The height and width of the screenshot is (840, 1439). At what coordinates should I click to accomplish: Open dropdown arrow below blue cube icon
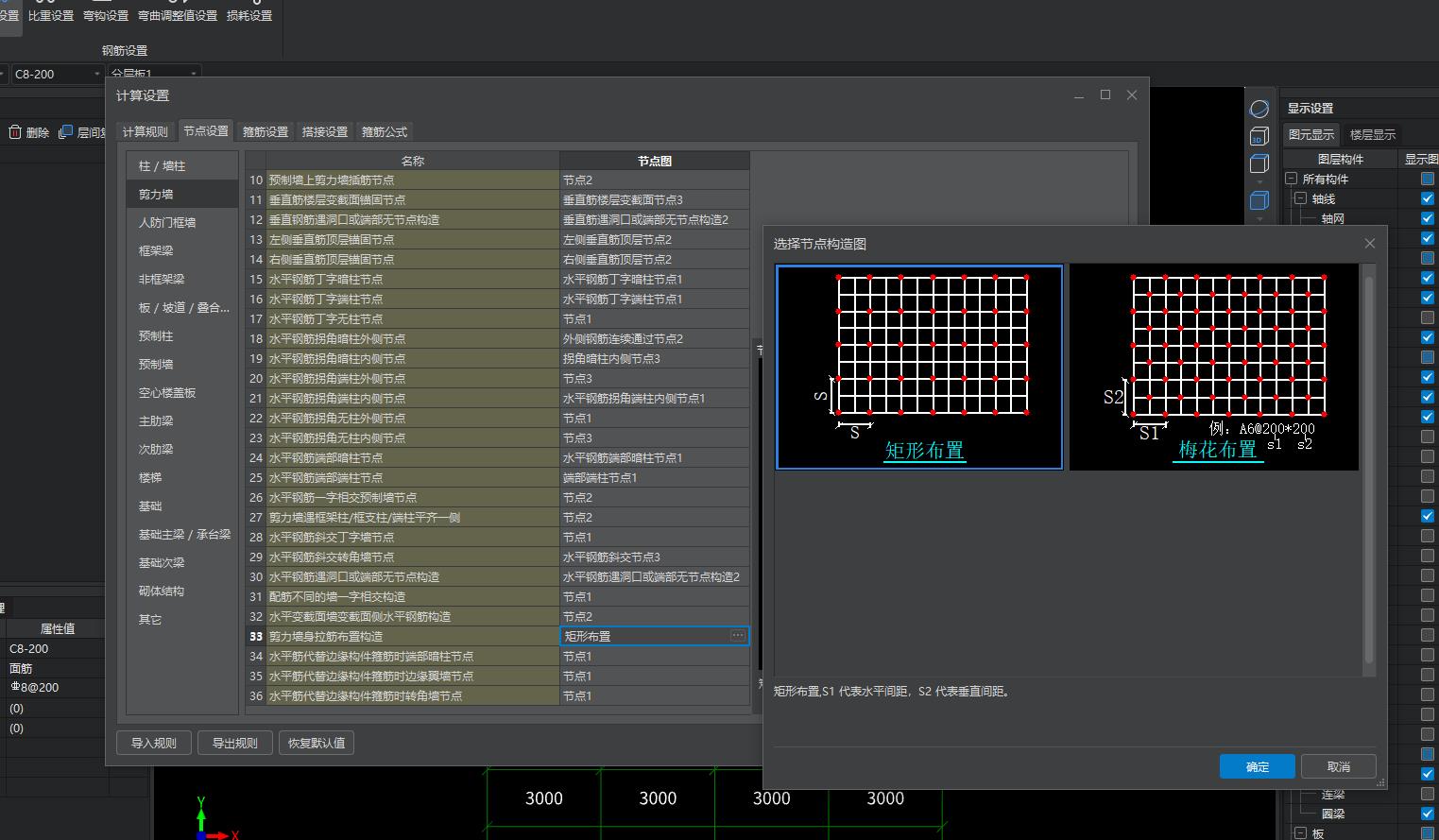pyautogui.click(x=1259, y=217)
